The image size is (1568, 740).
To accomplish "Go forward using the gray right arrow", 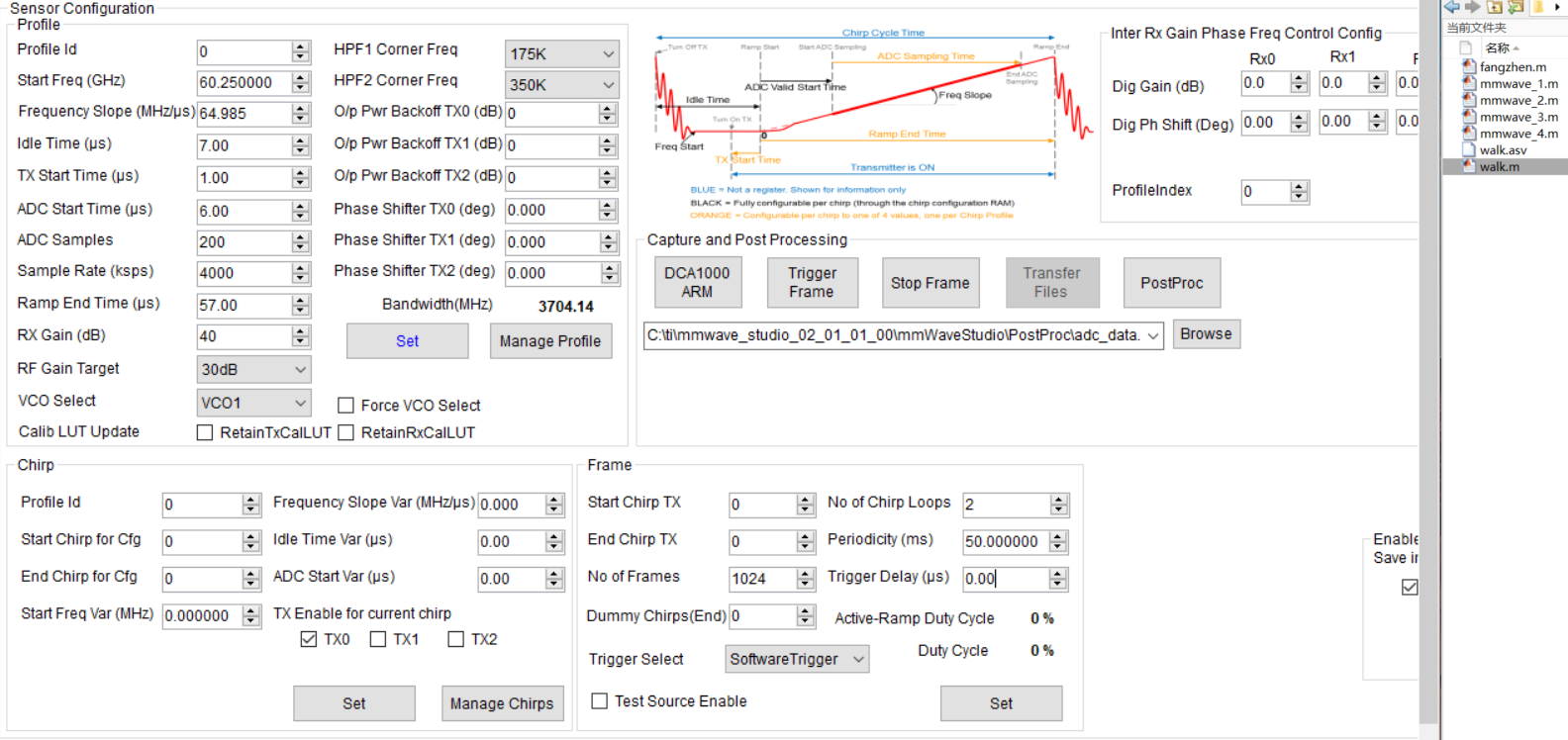I will point(1473,6).
